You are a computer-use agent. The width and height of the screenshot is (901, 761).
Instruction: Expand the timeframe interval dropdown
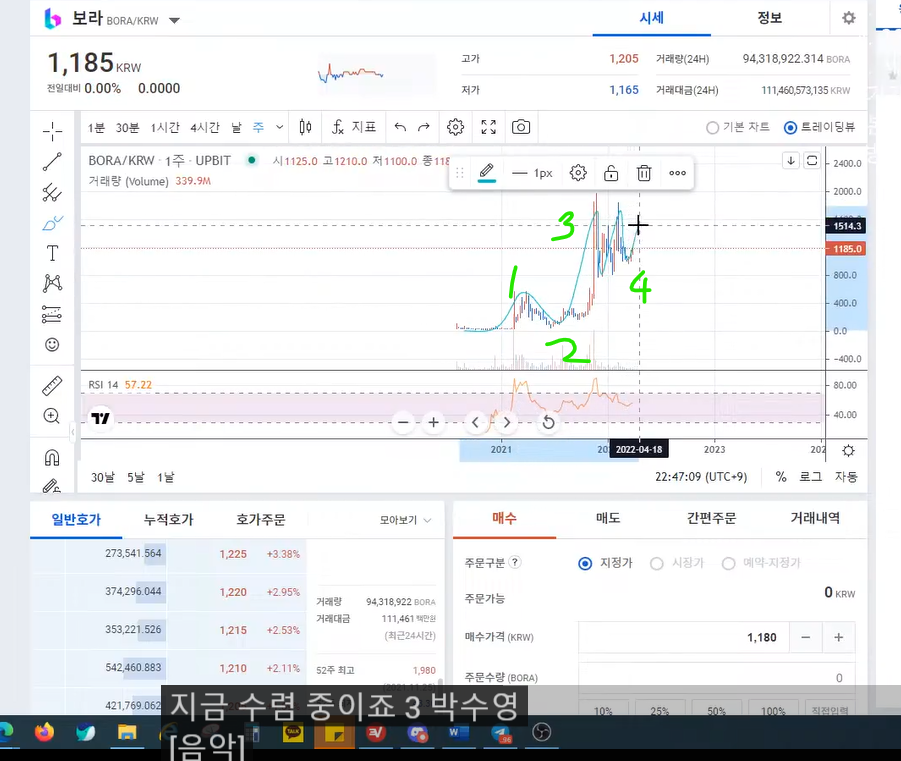click(x=279, y=127)
